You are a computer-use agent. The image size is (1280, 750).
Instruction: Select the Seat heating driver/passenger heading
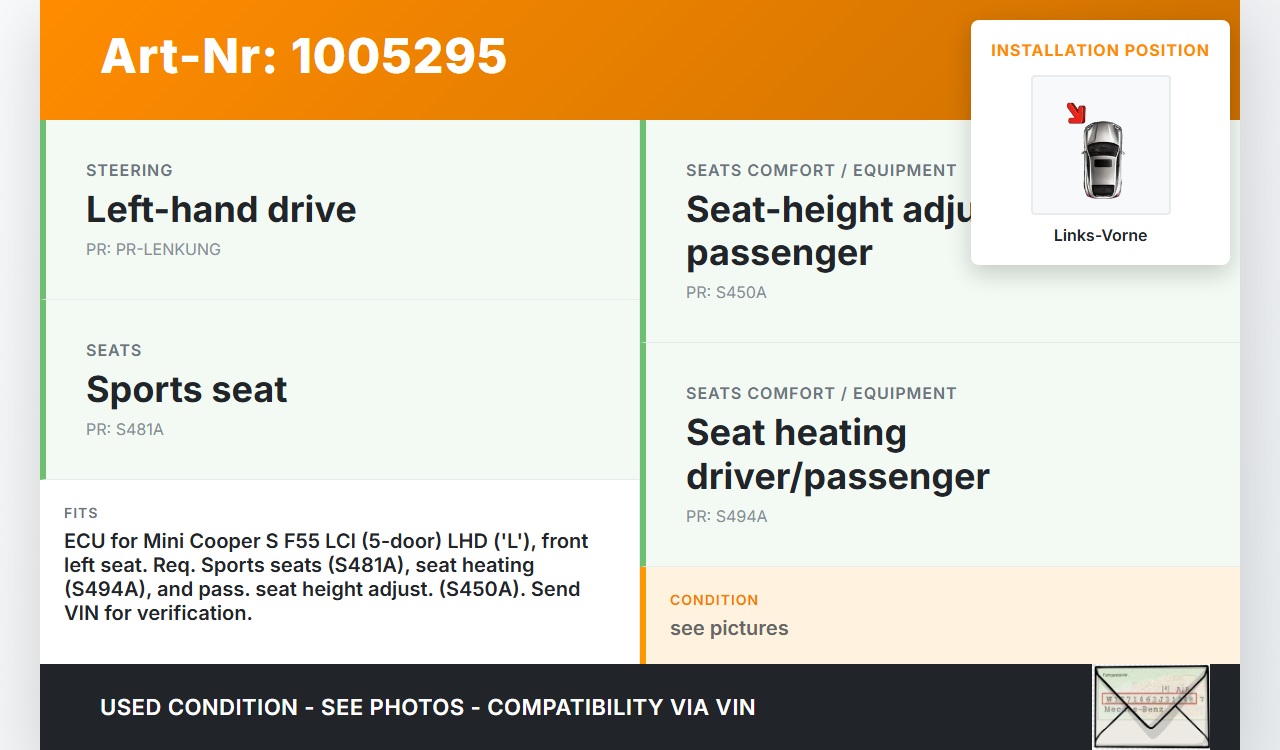[x=837, y=454]
